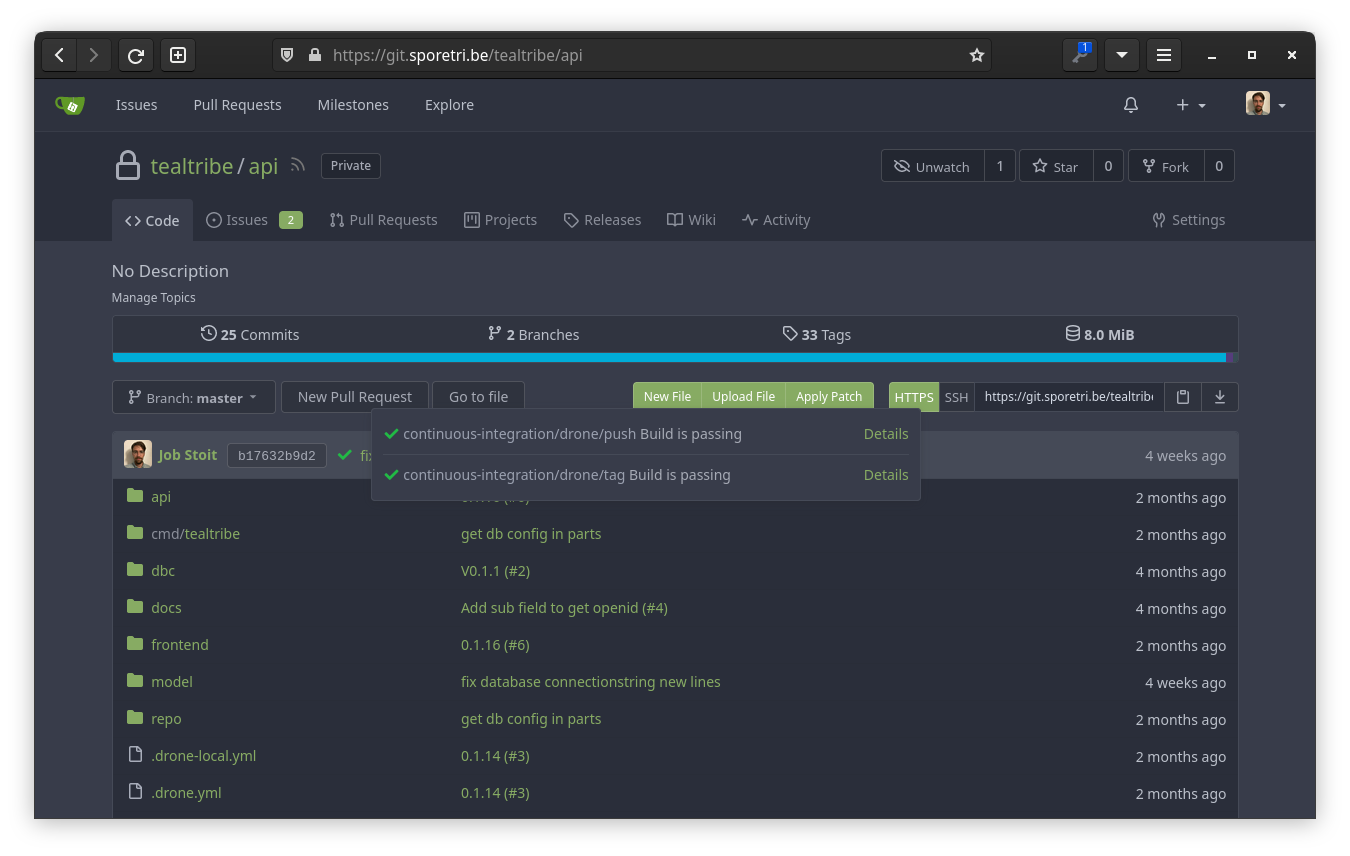Star the api repository
Viewport: 1350px width, 856px height.
pos(1055,166)
